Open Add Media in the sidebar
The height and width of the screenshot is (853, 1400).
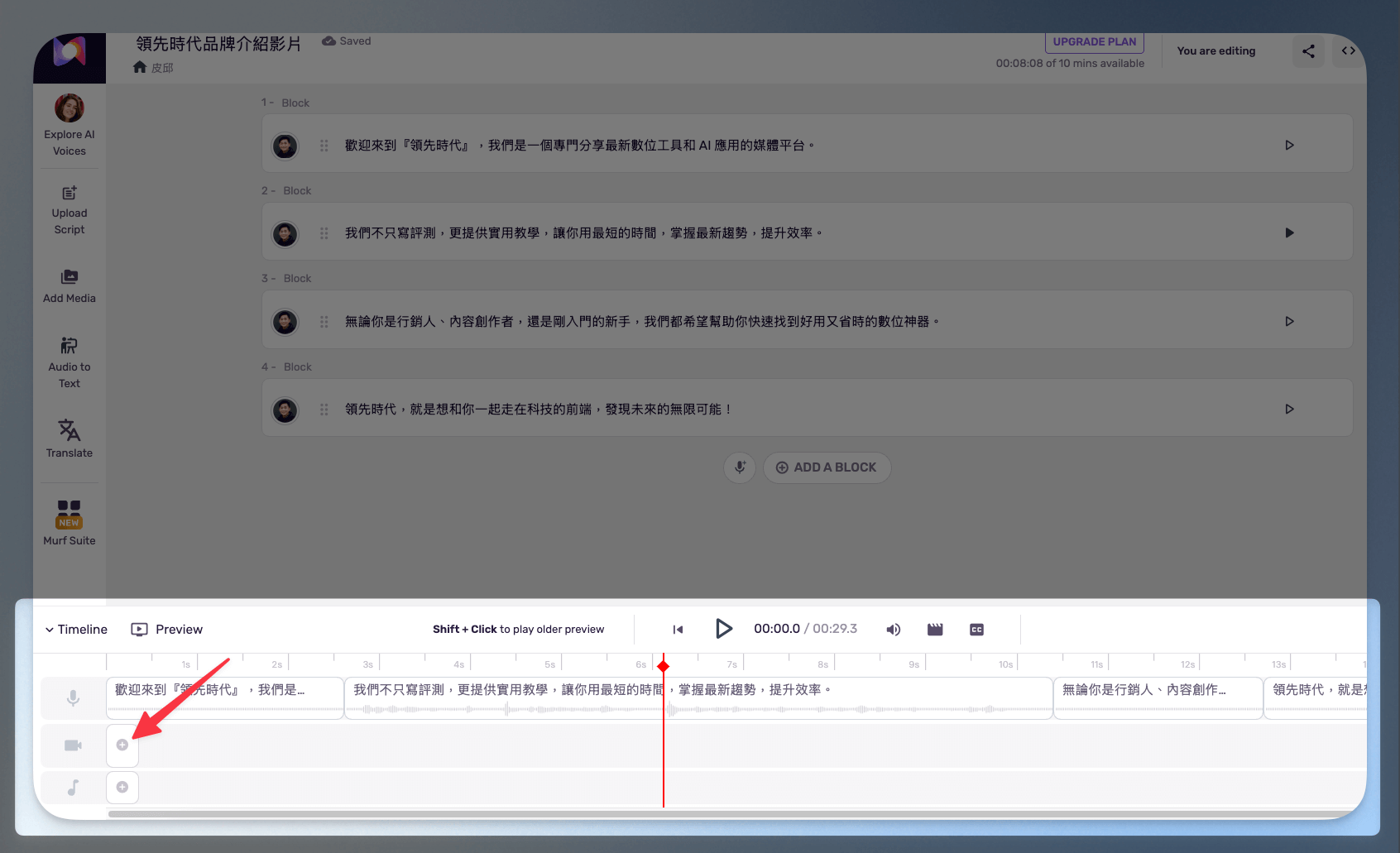(70, 286)
